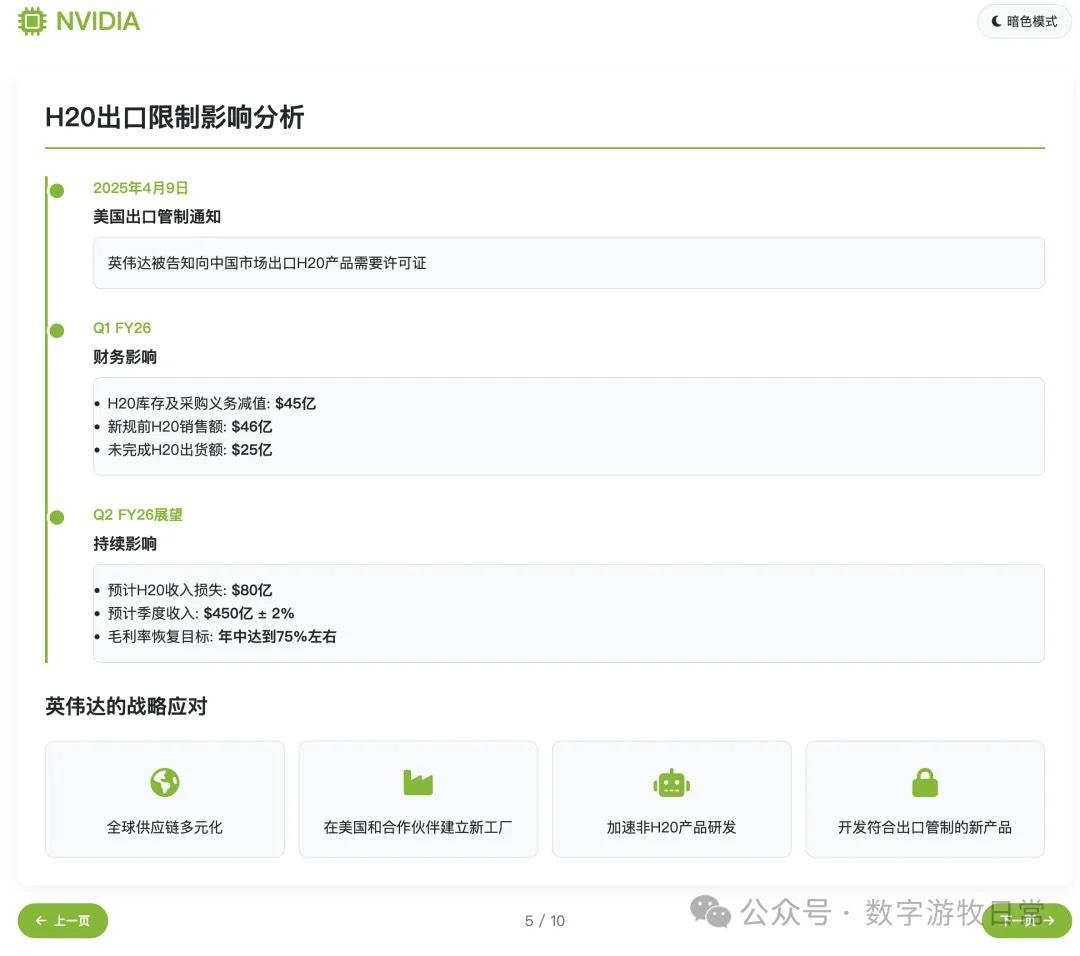The width and height of the screenshot is (1080, 956).
Task: Click the timeline dot beside 2025年4月9日
Action: point(56,190)
